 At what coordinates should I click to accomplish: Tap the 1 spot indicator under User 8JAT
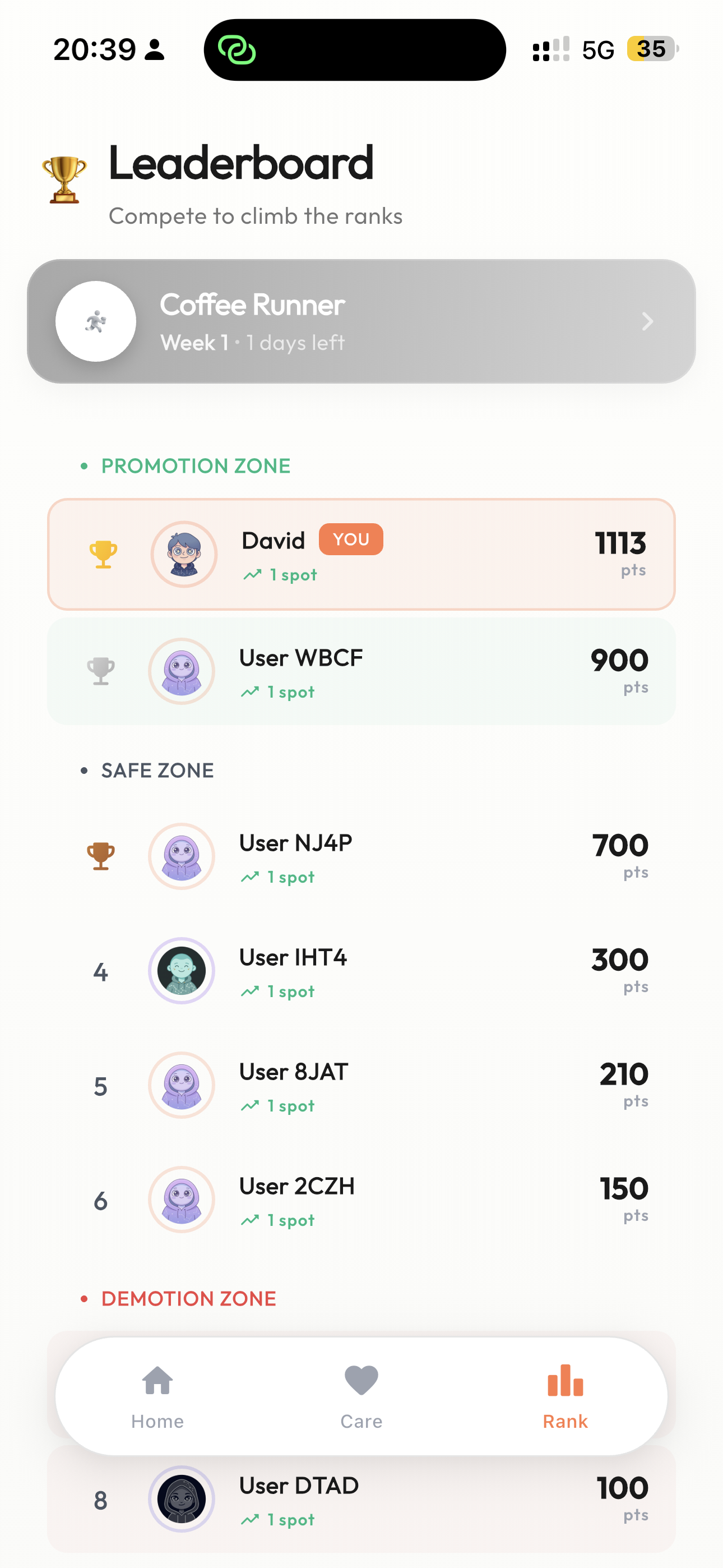[x=279, y=1105]
